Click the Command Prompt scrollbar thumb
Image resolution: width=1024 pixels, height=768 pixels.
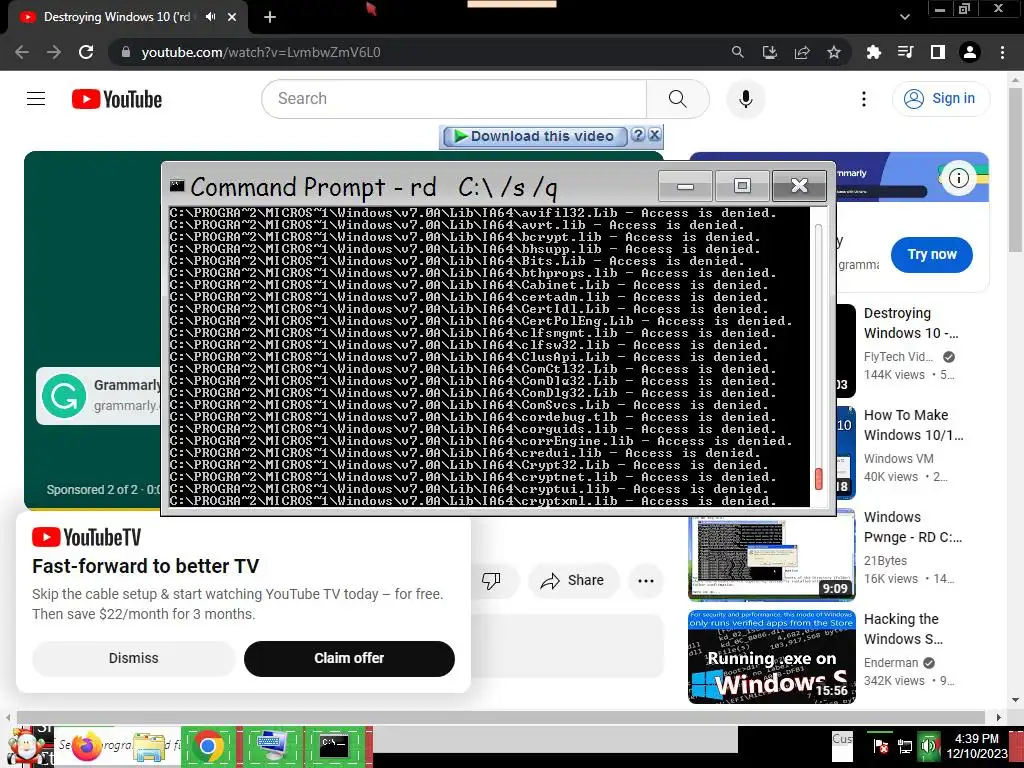click(818, 479)
